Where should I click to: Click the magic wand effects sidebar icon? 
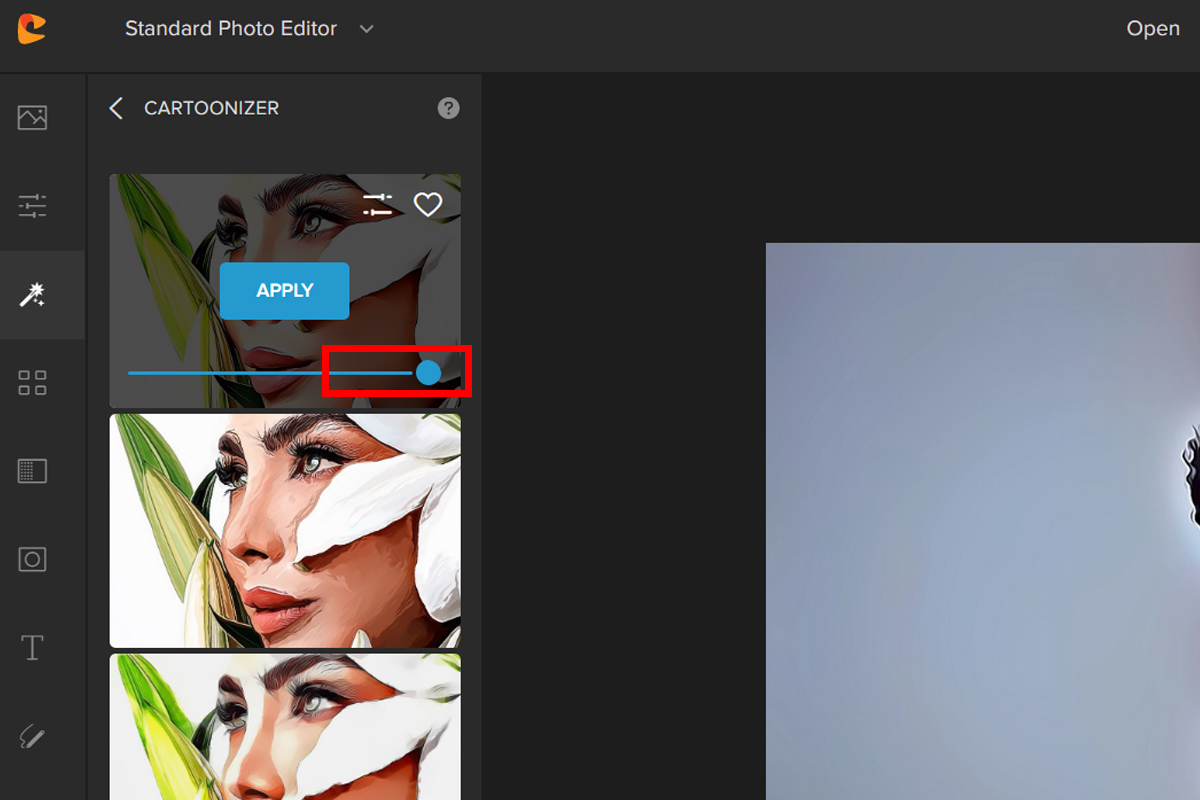[32, 294]
